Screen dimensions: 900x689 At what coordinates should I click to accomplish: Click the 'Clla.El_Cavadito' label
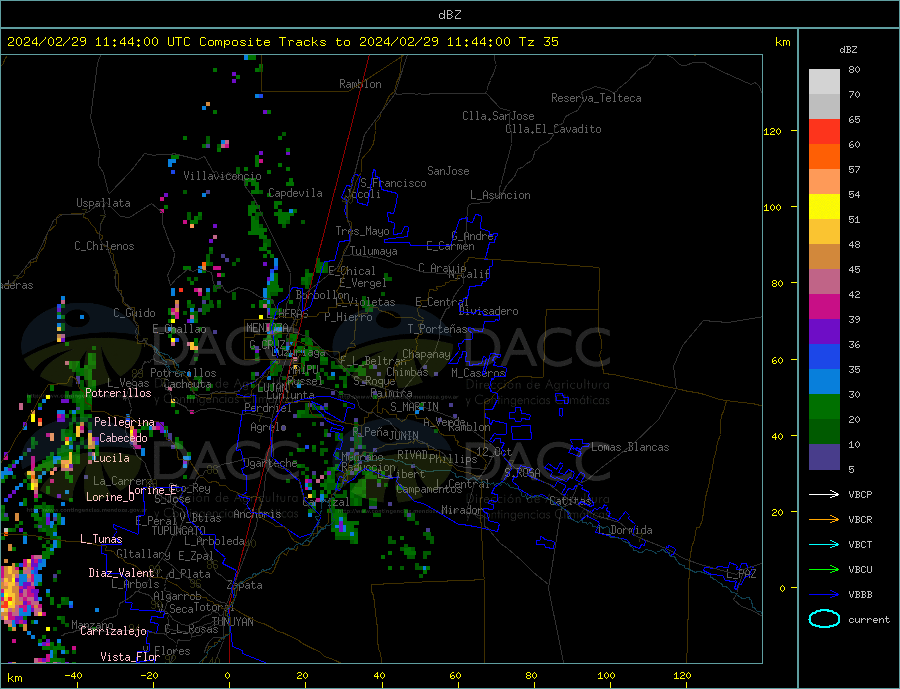[553, 129]
